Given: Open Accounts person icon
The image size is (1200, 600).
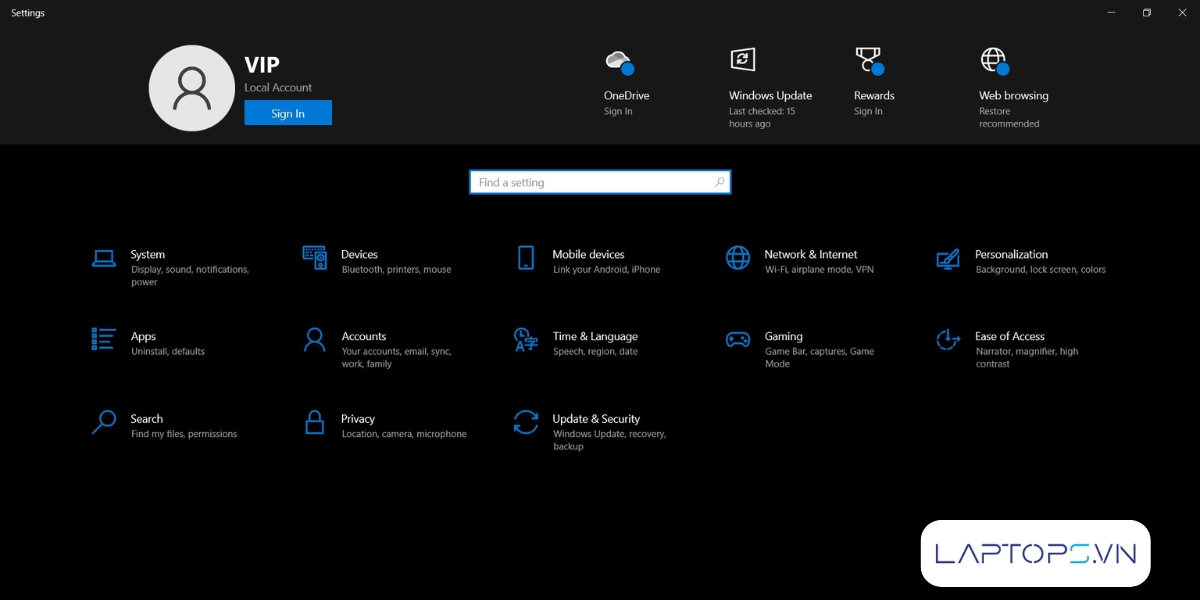Looking at the screenshot, I should click(x=315, y=340).
